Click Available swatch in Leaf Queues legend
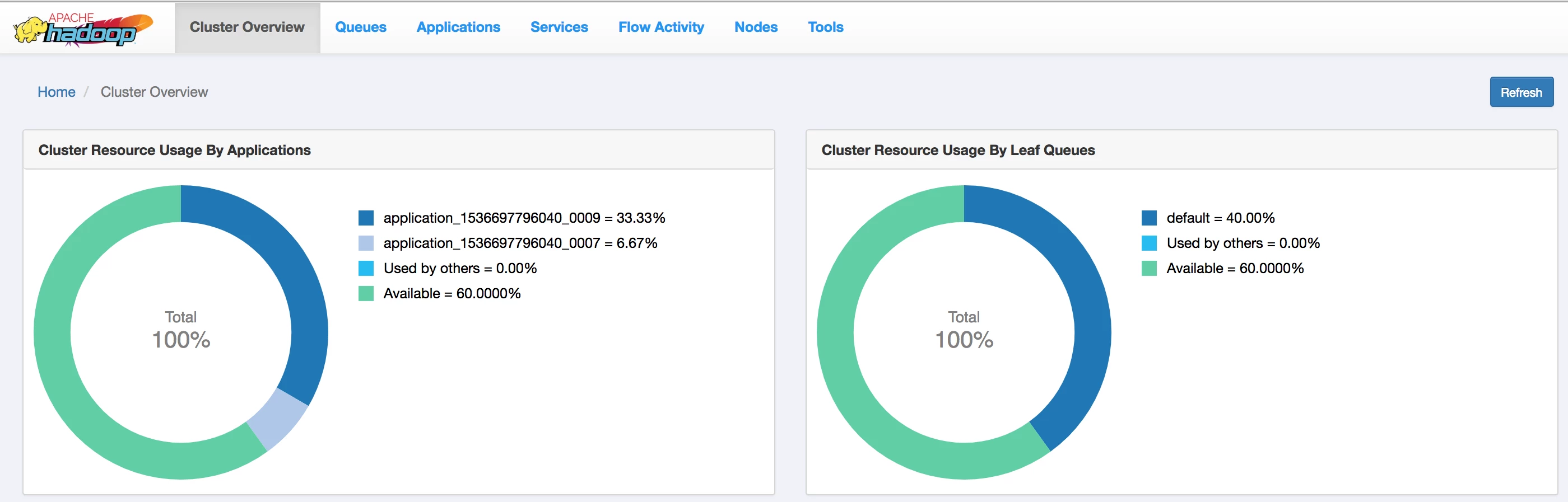The width and height of the screenshot is (1568, 502). [x=1149, y=269]
